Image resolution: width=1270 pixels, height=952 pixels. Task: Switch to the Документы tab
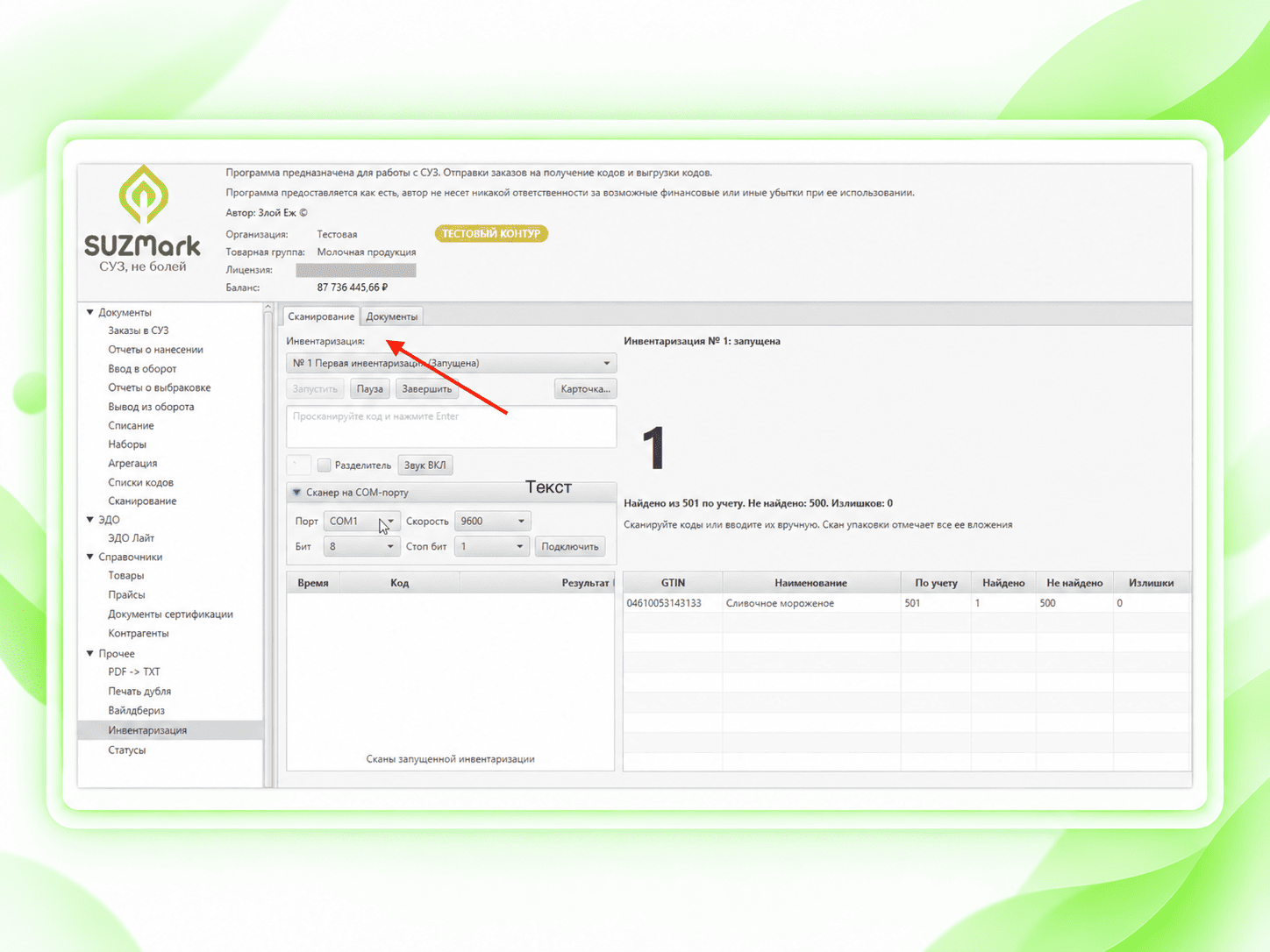[x=392, y=316]
